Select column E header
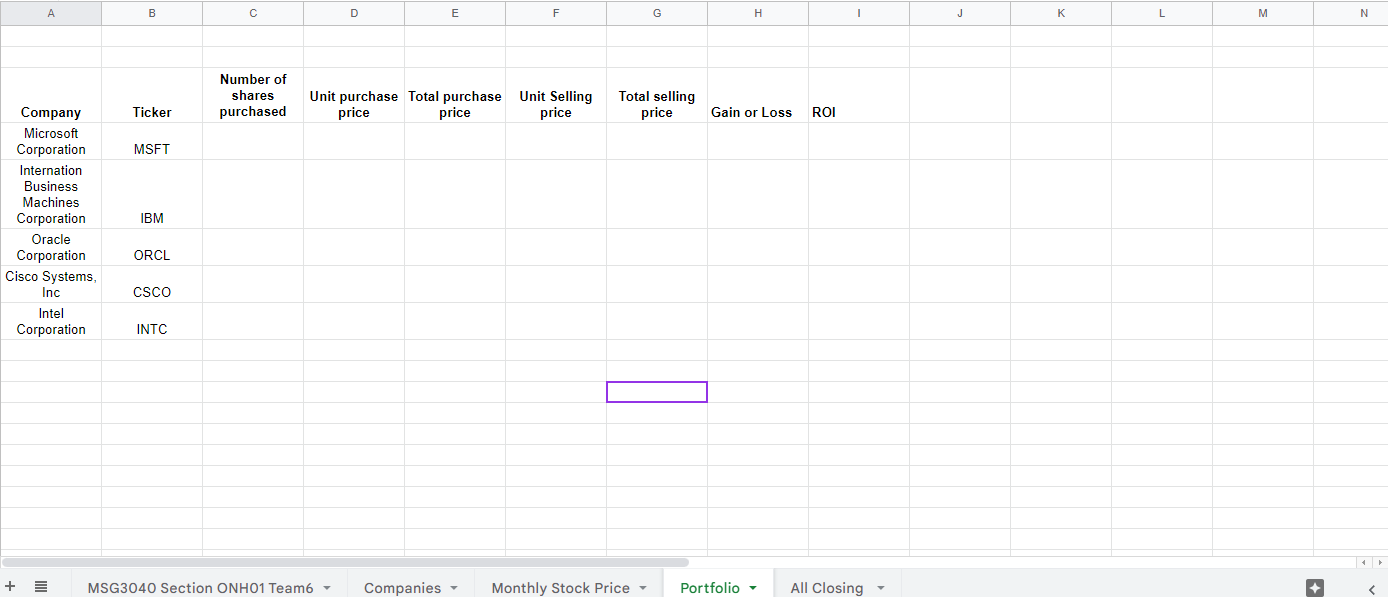The width and height of the screenshot is (1388, 597). [455, 13]
